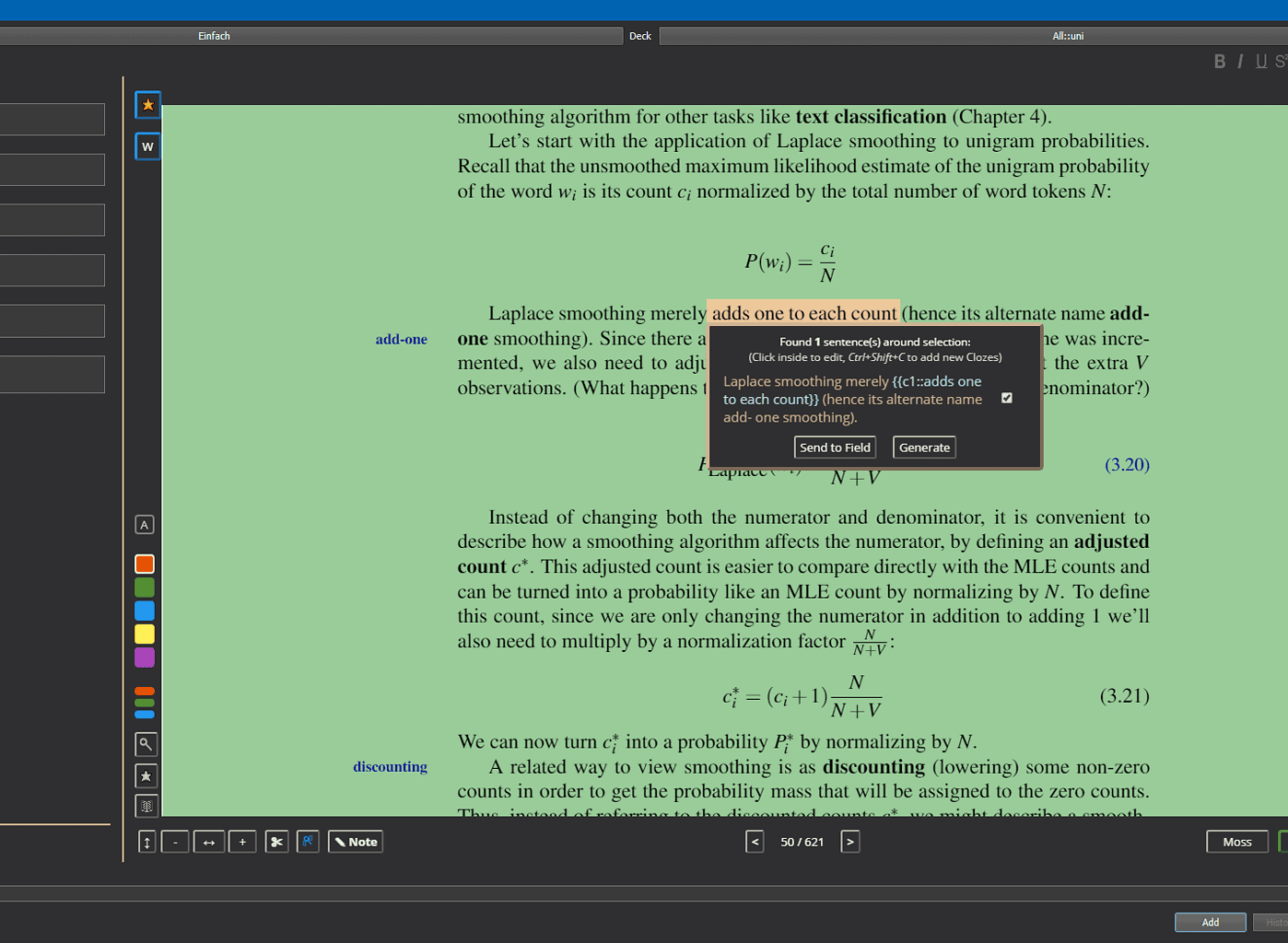The height and width of the screenshot is (943, 1288).
Task: Click the first empty field on left
Action: click(52, 120)
